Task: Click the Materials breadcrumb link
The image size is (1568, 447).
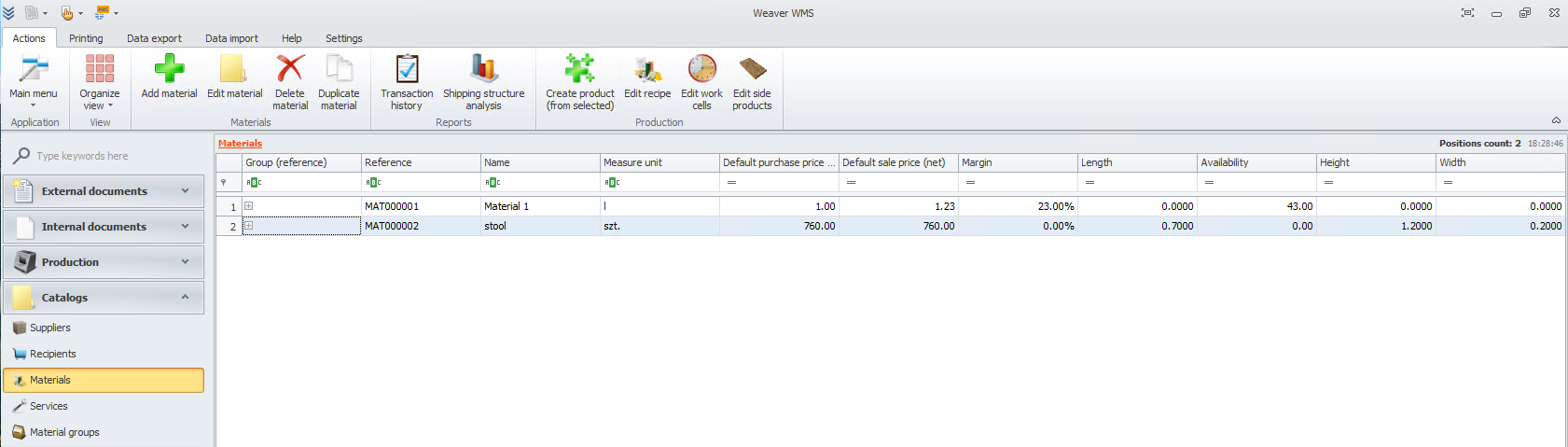Action: (x=240, y=143)
